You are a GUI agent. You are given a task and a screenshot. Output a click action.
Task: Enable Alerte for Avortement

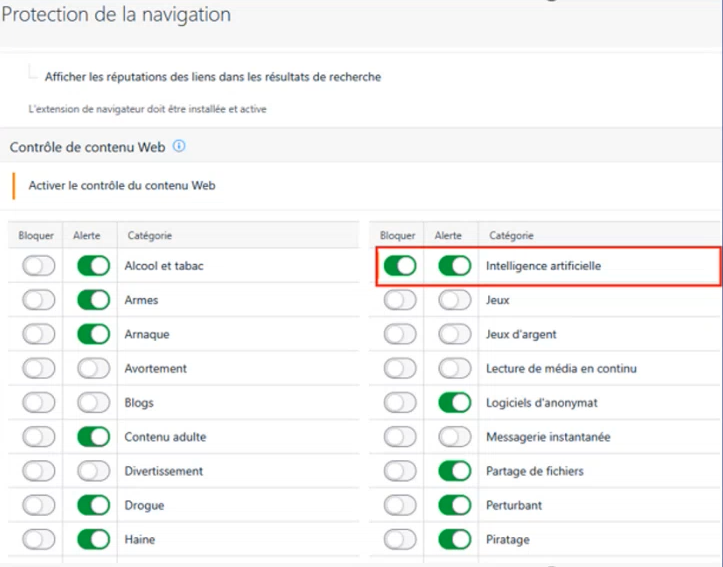[93, 368]
